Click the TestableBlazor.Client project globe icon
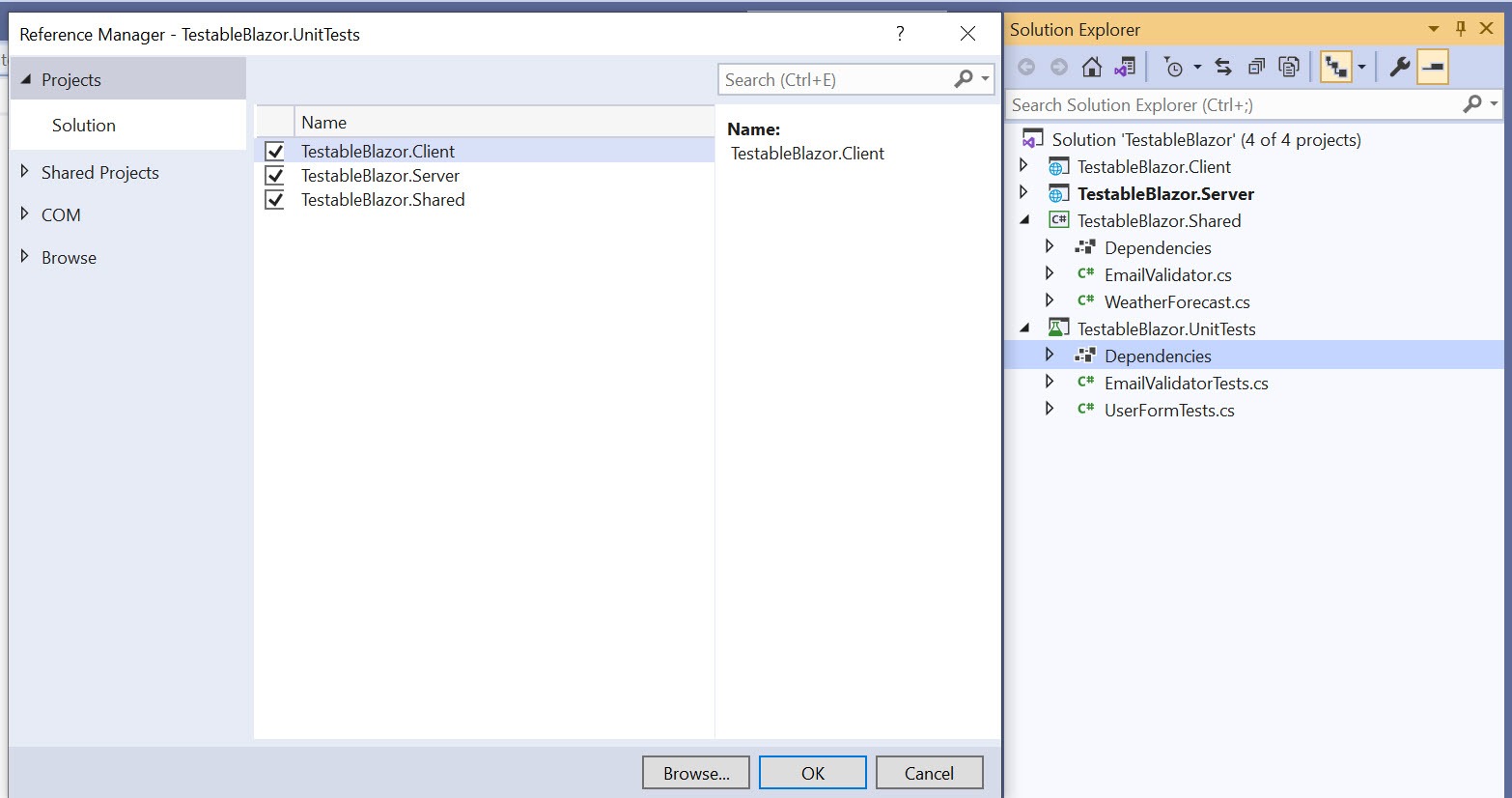The height and width of the screenshot is (798, 1512). 1058,166
